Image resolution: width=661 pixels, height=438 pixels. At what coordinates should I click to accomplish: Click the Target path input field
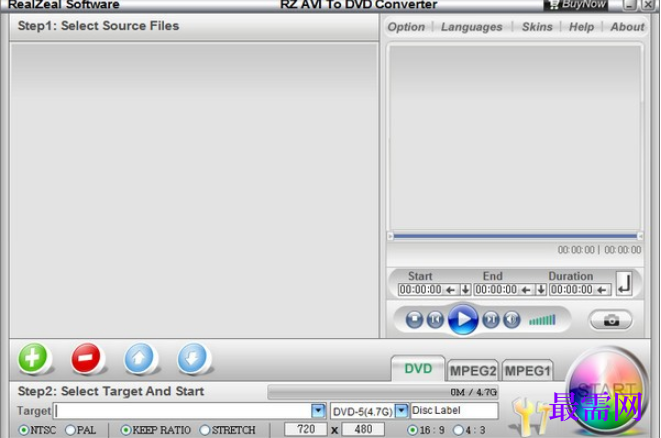click(x=183, y=411)
